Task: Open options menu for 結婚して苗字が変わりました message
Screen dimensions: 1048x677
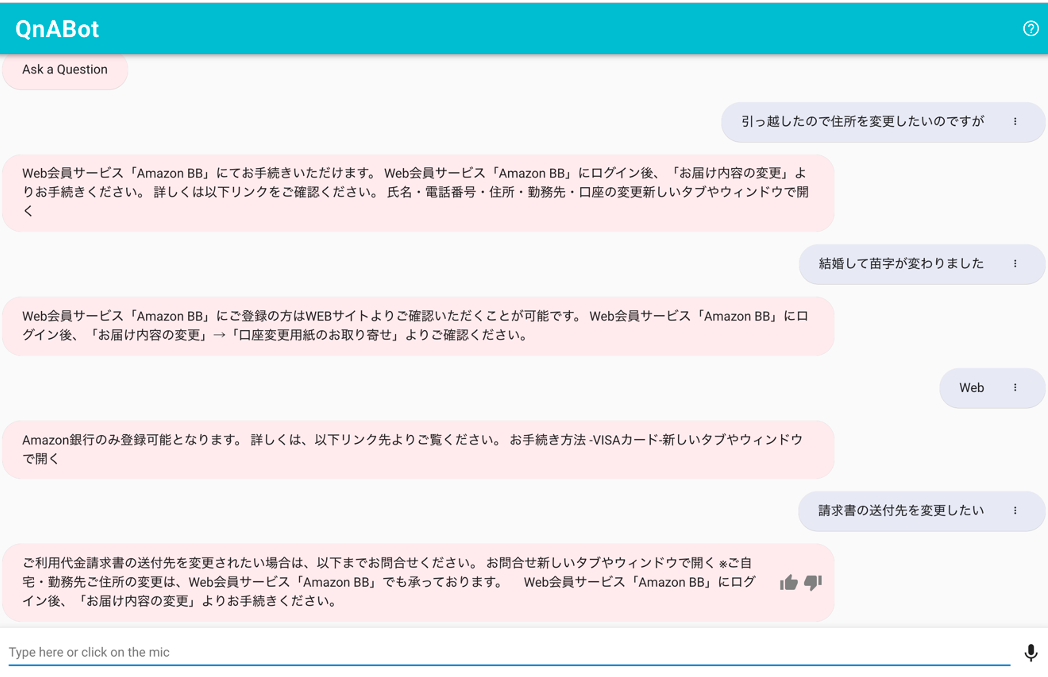Action: coord(1015,264)
